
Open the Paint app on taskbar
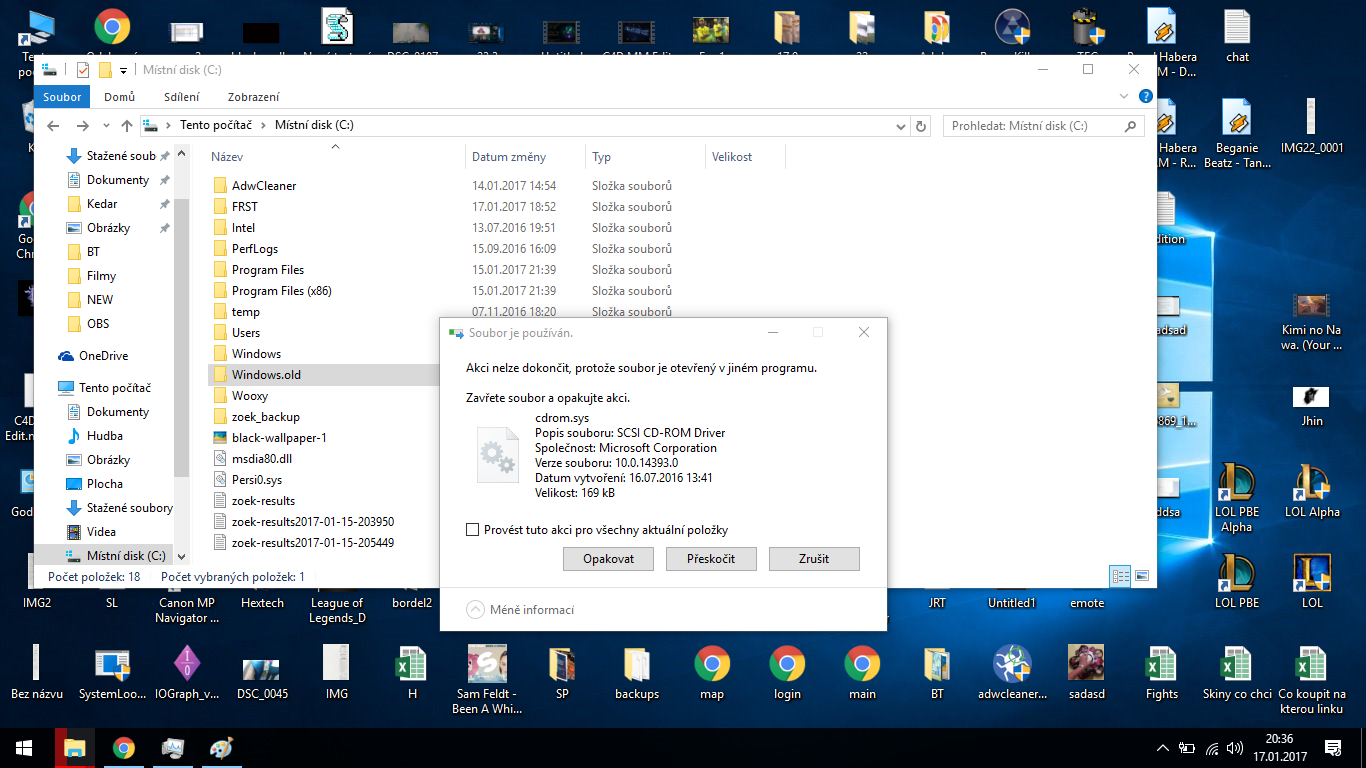[x=221, y=748]
